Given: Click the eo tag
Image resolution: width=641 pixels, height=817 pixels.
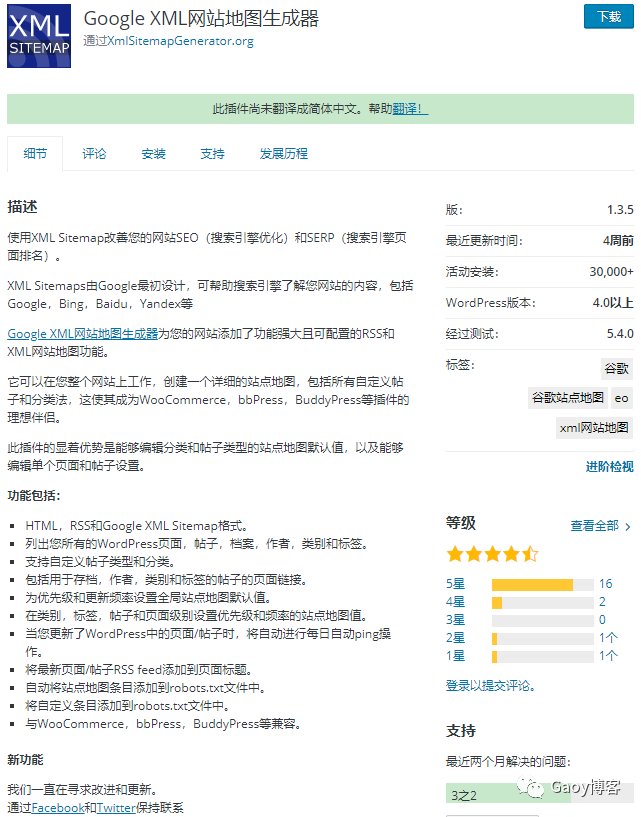Looking at the screenshot, I should pyautogui.click(x=621, y=398).
